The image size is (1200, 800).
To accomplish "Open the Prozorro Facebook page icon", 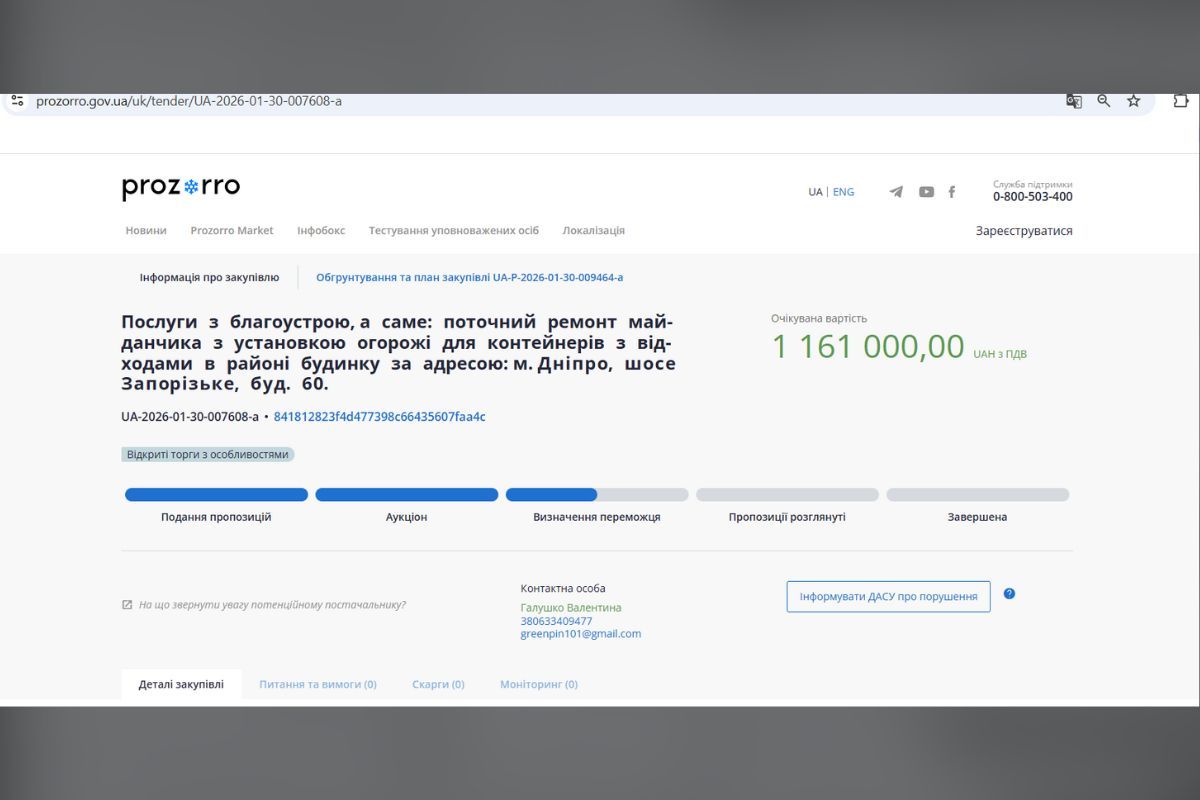I will [951, 191].
